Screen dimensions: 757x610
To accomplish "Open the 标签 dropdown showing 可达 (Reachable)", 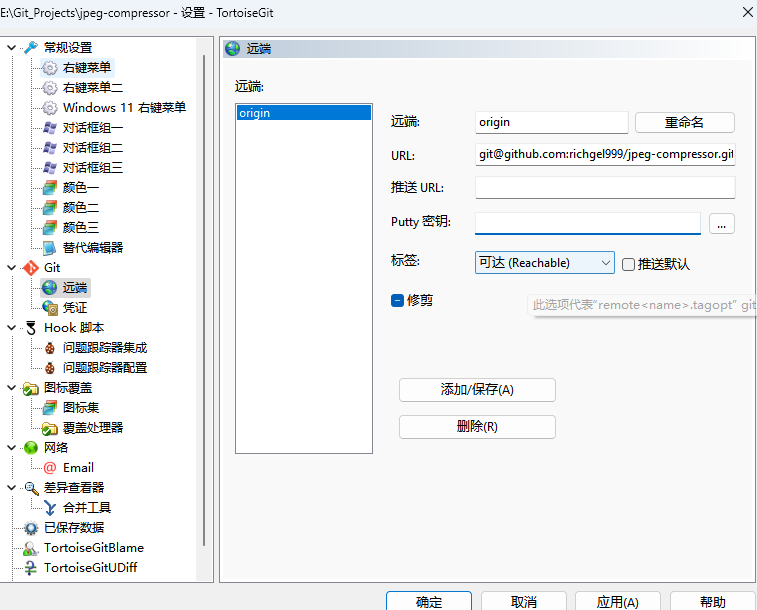I will pyautogui.click(x=545, y=263).
